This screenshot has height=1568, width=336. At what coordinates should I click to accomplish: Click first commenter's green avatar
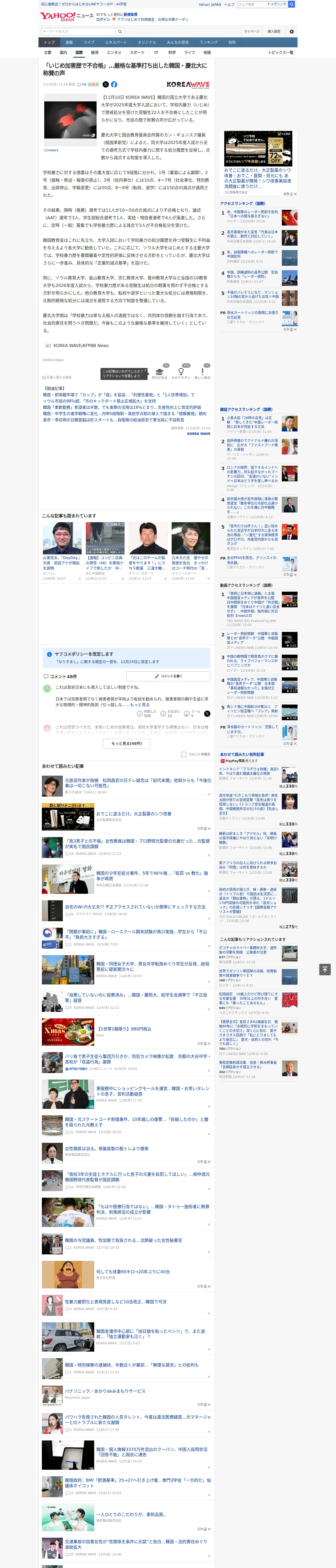[47, 688]
